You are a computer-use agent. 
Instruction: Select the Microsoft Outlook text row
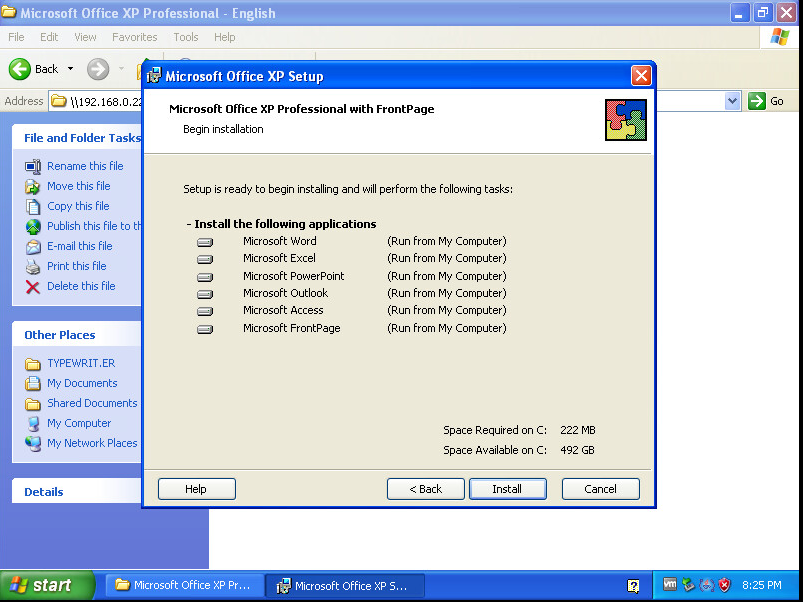tap(285, 293)
